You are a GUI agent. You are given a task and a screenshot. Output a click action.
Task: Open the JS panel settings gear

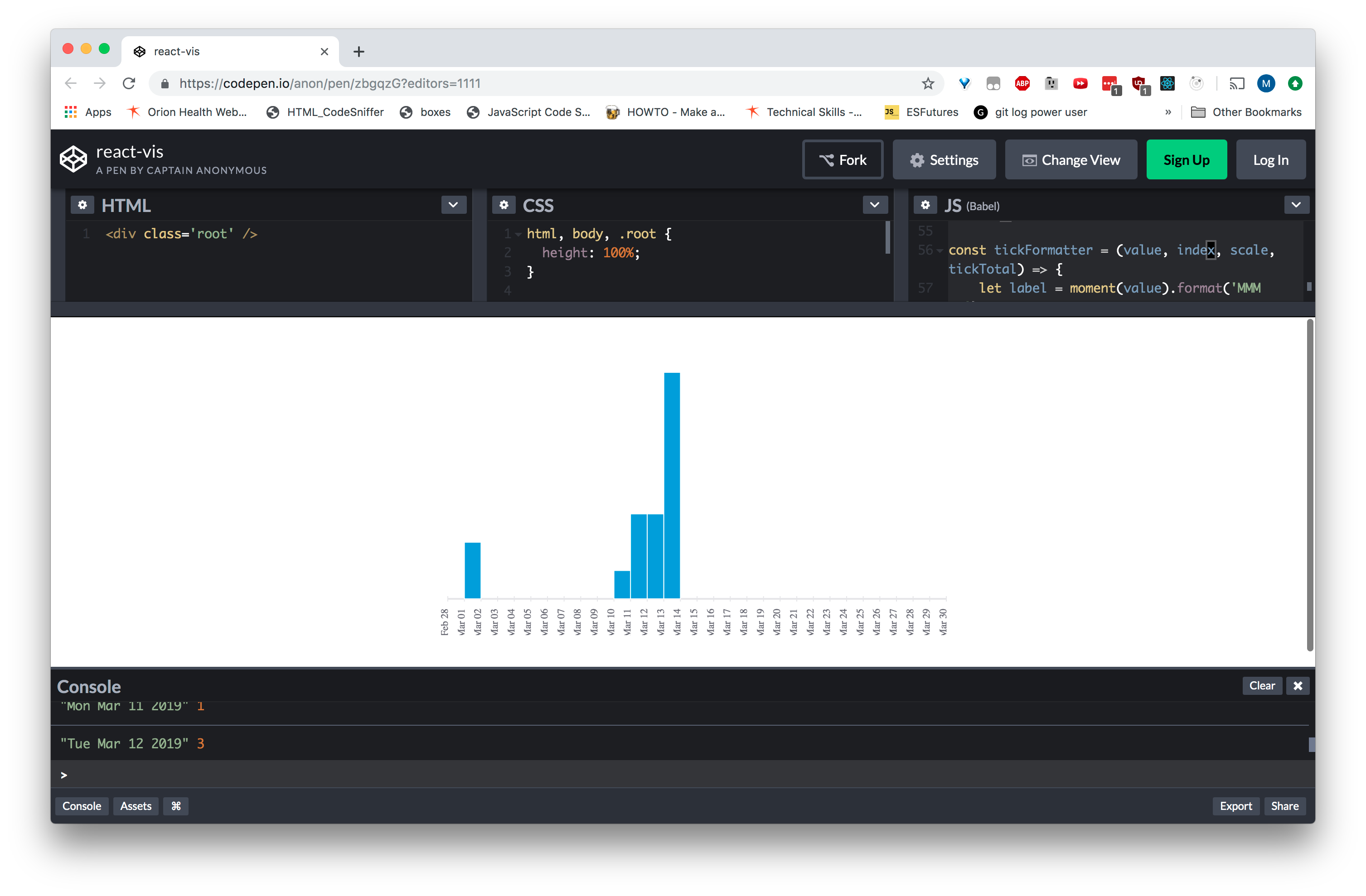point(925,205)
